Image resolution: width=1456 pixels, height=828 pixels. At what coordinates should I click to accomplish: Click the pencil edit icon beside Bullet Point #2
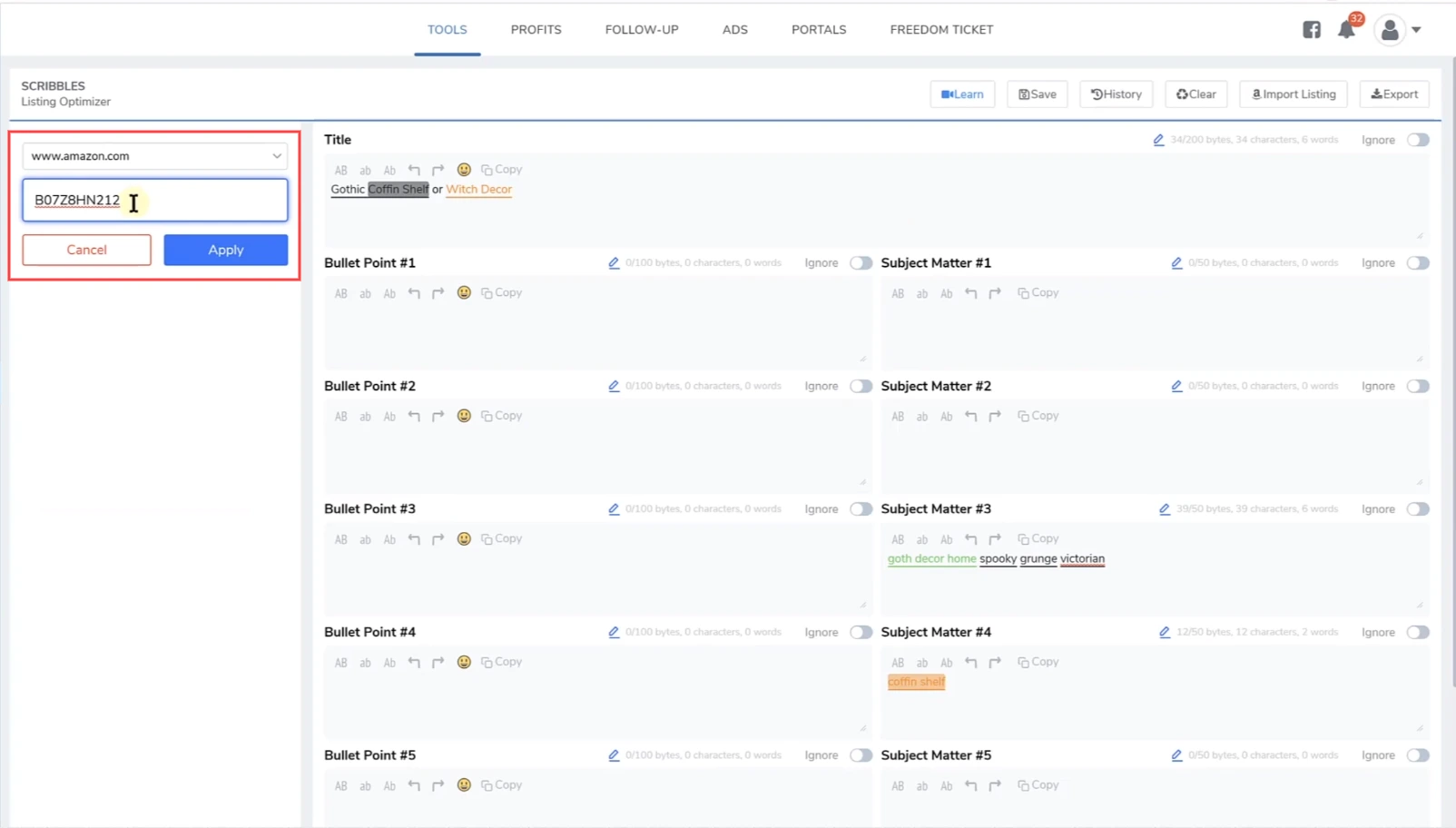tap(614, 386)
